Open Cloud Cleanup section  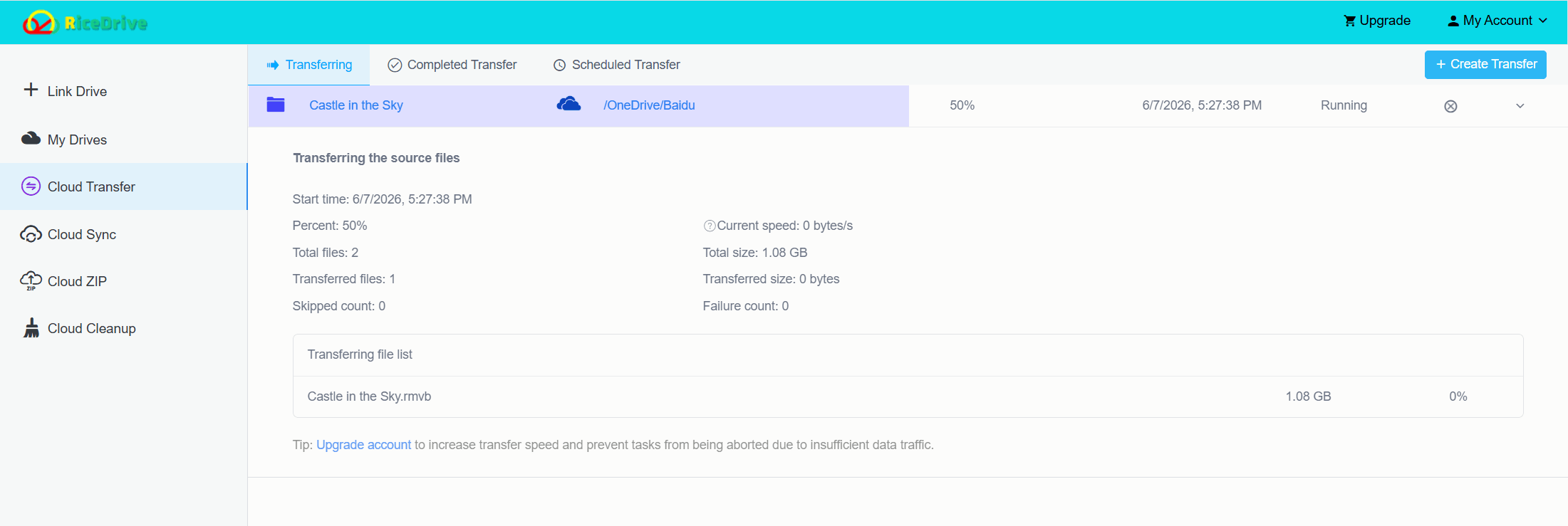coord(91,329)
